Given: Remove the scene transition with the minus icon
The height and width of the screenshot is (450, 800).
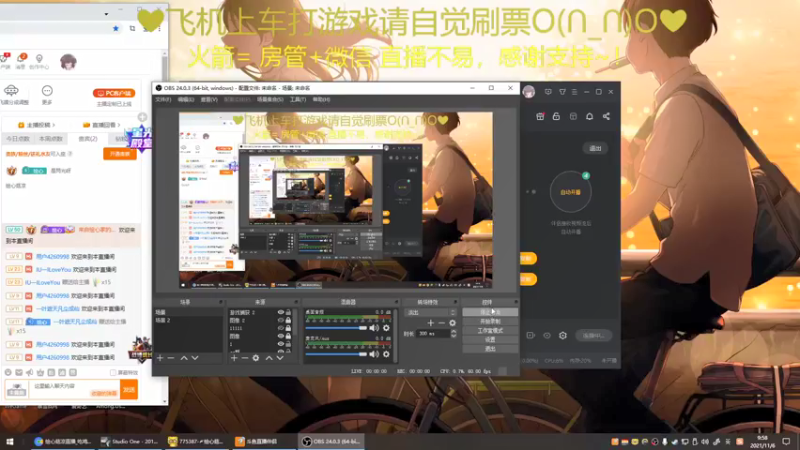Looking at the screenshot, I should pyautogui.click(x=441, y=323).
